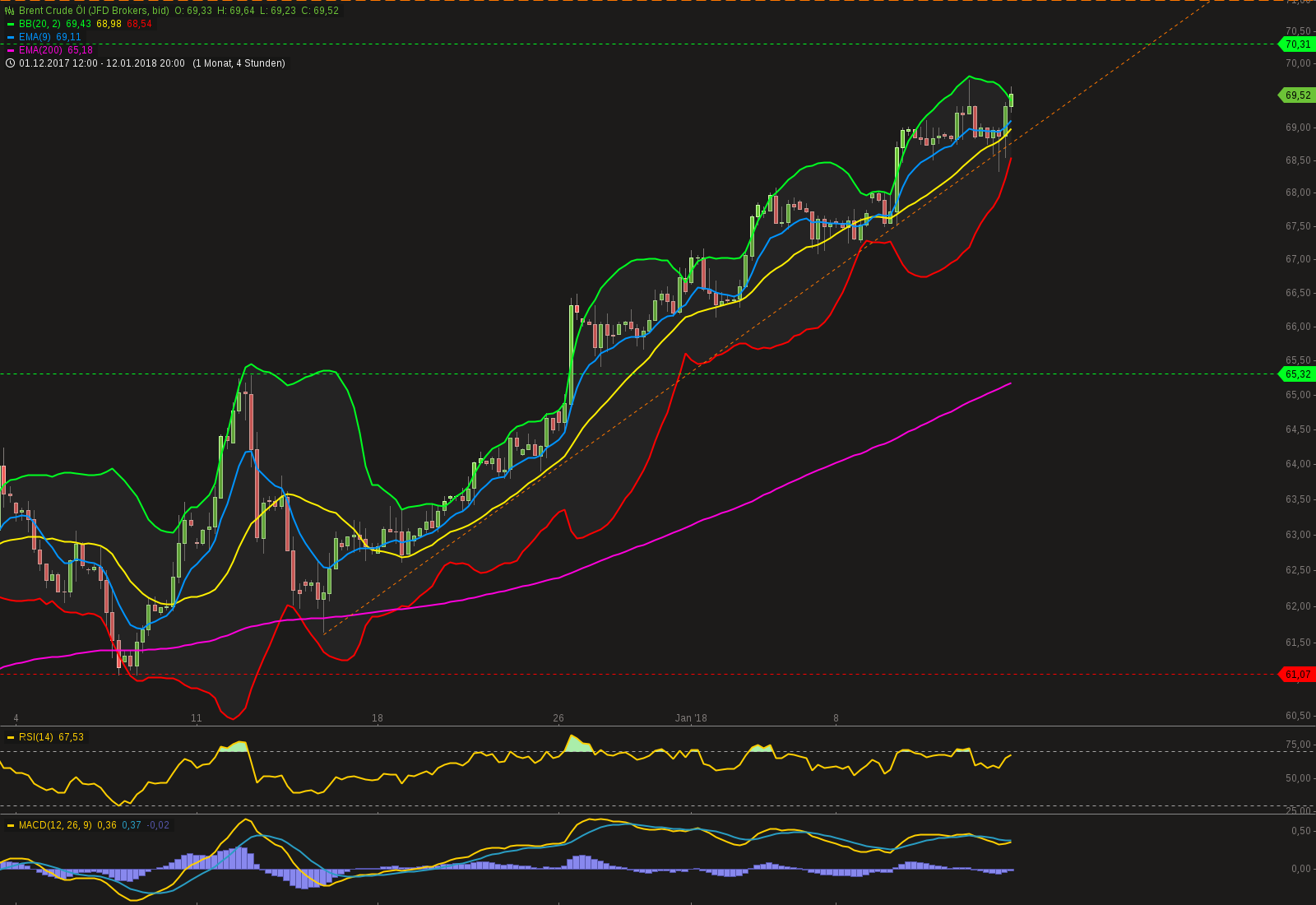Image resolution: width=1316 pixels, height=905 pixels.
Task: Click the '4' date label on time axis
Action: (x=16, y=718)
